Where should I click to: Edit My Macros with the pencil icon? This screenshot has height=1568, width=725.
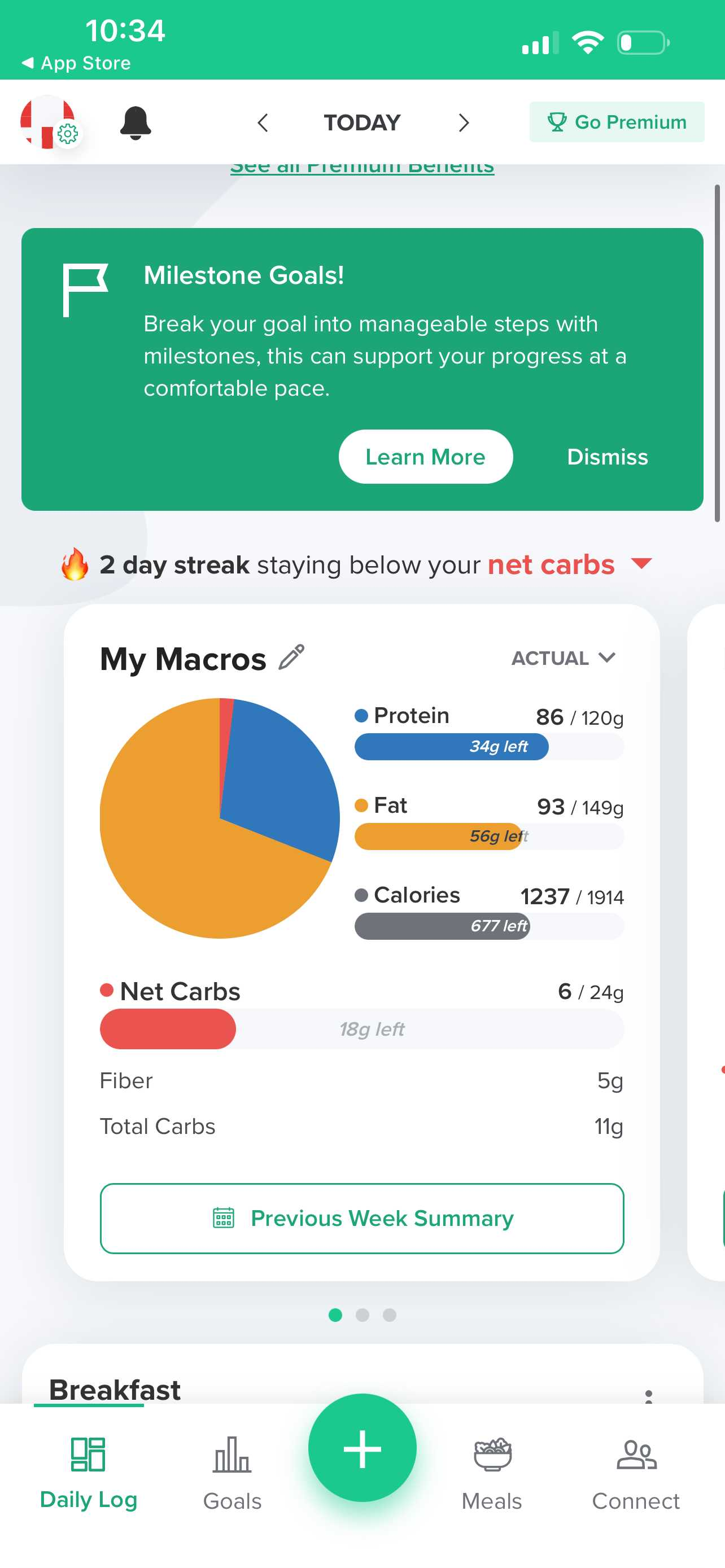pos(291,658)
